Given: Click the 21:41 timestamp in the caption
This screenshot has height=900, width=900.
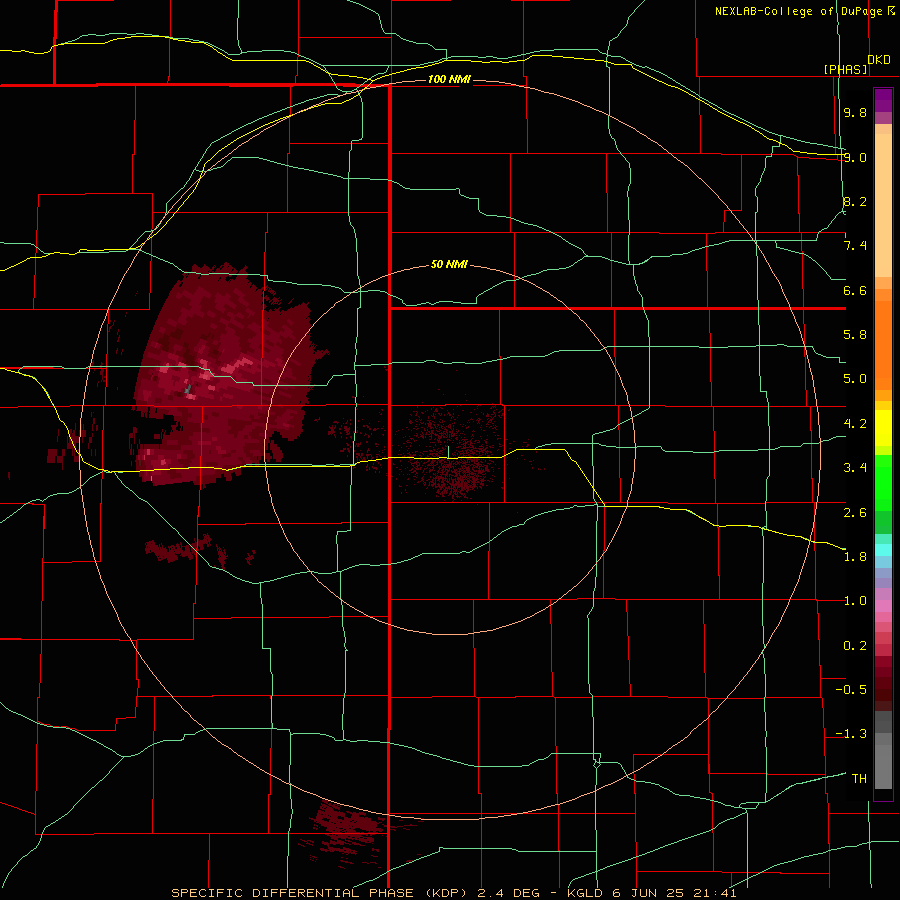Looking at the screenshot, I should 713,893.
